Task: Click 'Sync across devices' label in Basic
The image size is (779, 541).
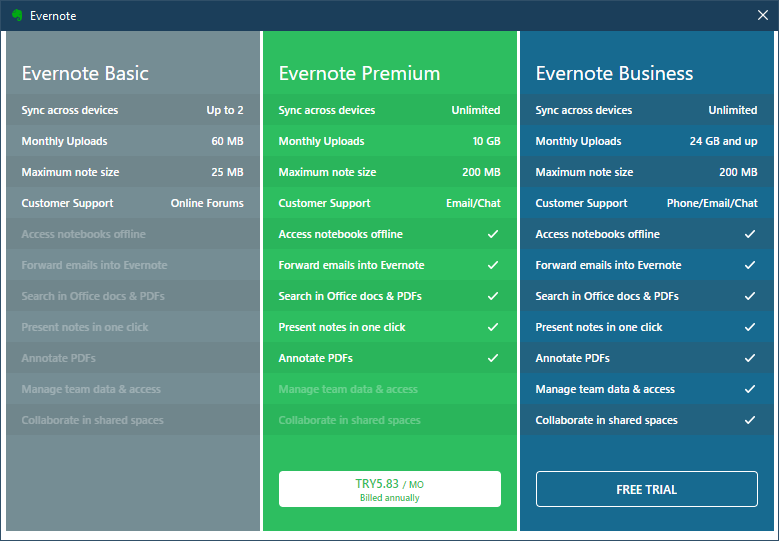Action: pyautogui.click(x=70, y=110)
